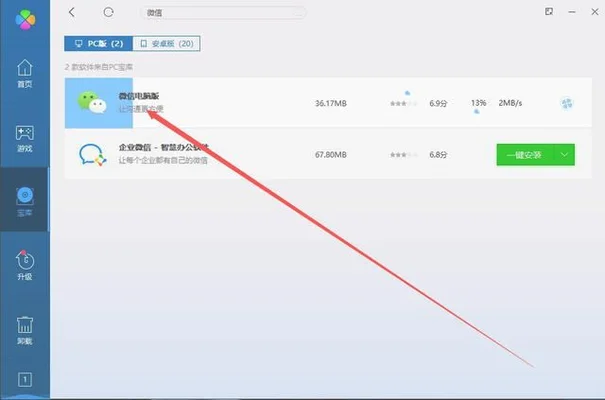Click the colorful clover app logo
Screen dimensions: 605x400
(25, 19)
